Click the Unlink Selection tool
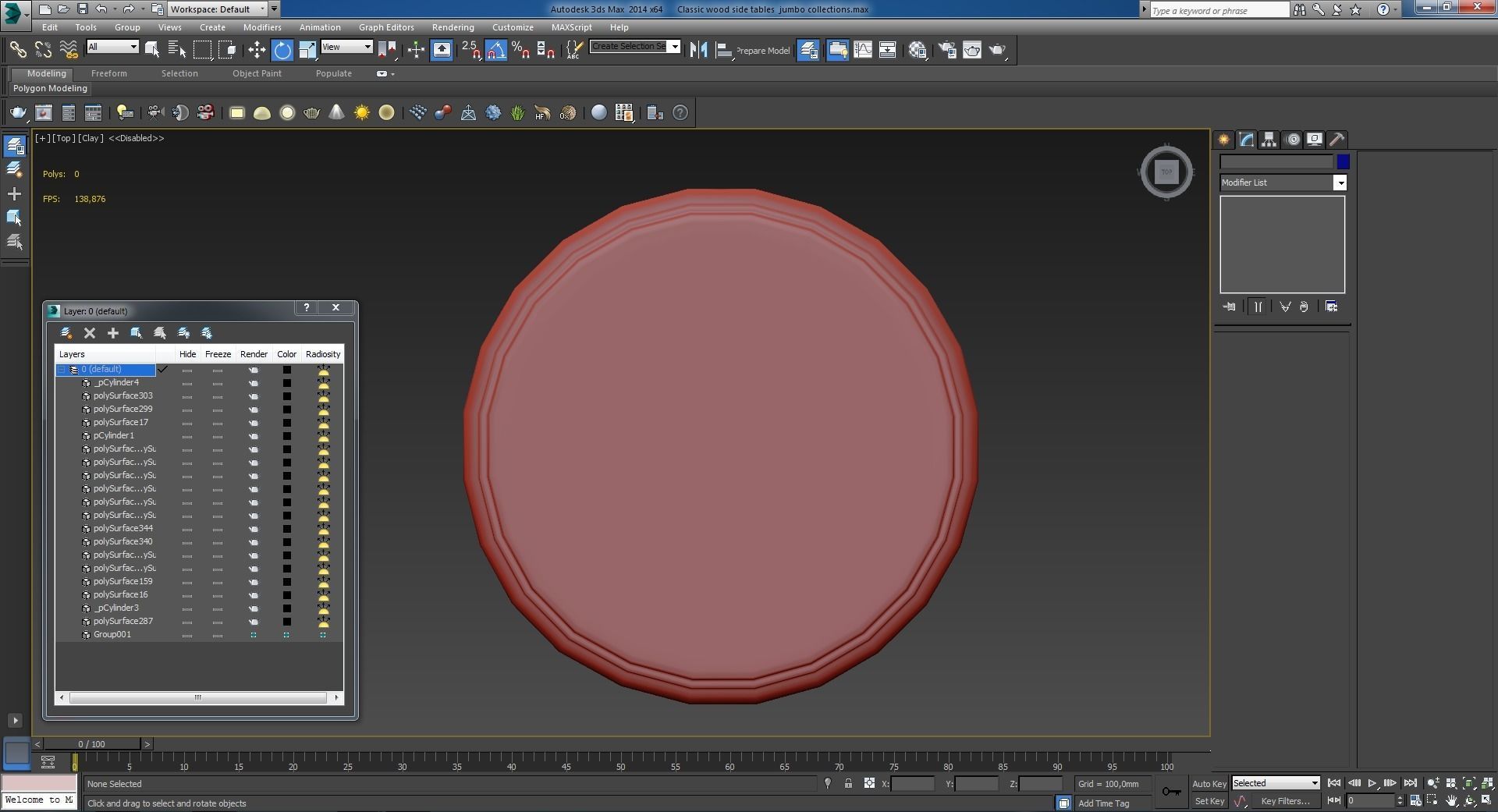The width and height of the screenshot is (1498, 812). point(43,50)
